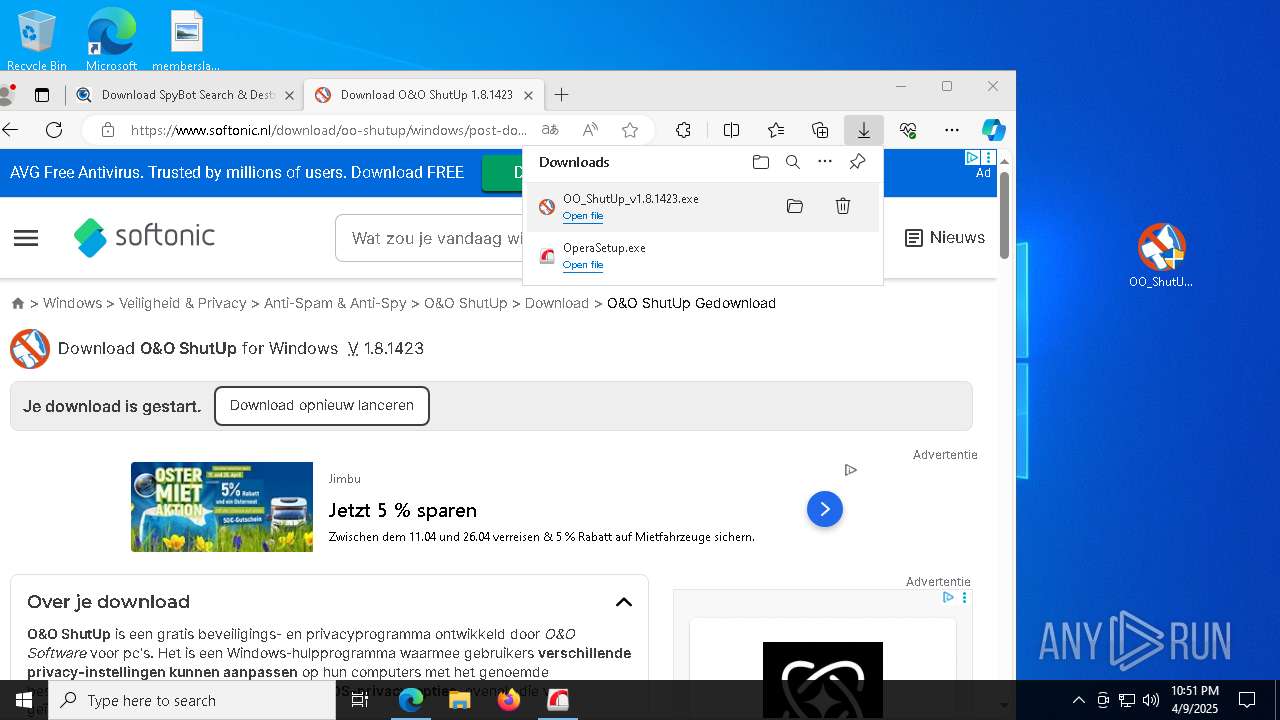
Task: Go back to the previous page
Action: (x=11, y=130)
